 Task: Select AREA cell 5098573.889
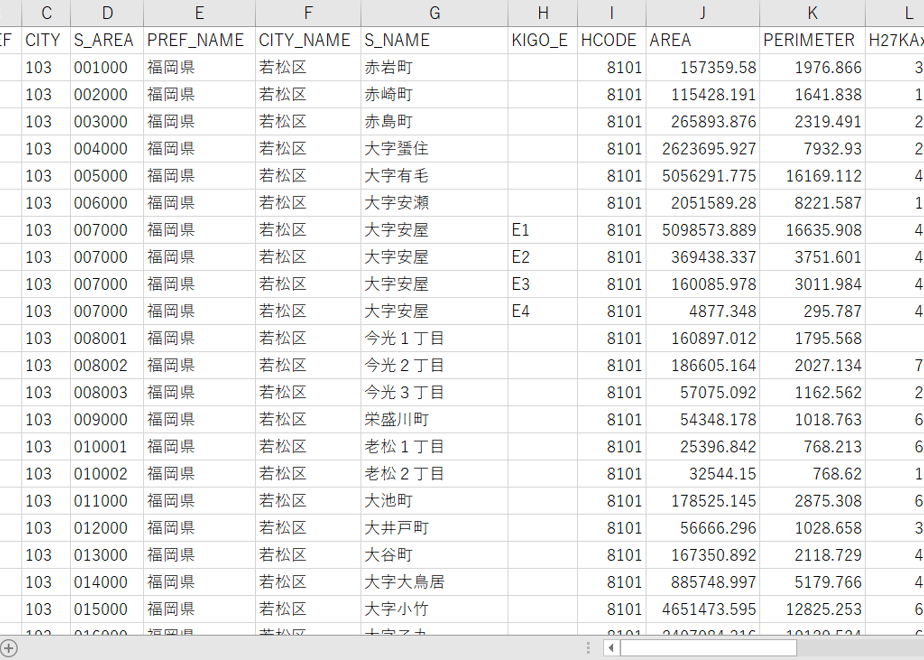click(702, 230)
